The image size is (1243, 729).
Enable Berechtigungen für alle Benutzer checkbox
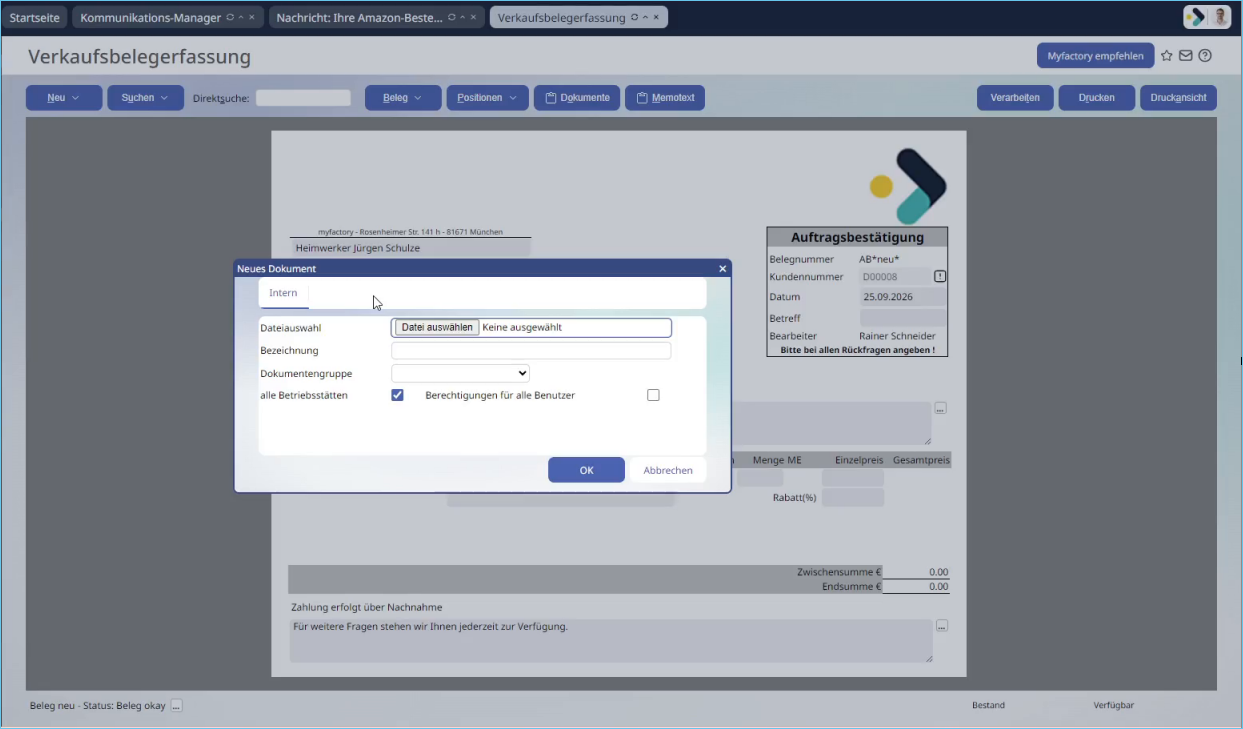pos(653,395)
